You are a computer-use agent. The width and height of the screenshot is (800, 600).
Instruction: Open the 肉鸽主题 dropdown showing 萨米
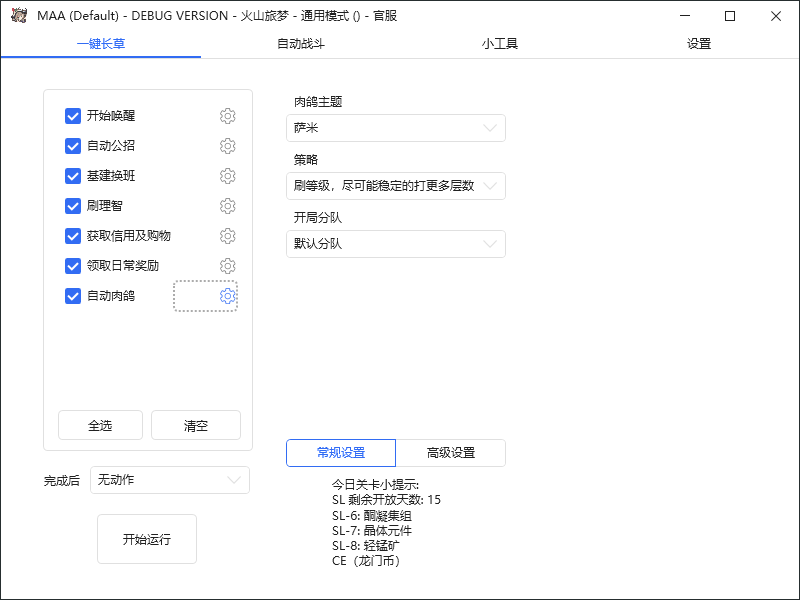[395, 128]
